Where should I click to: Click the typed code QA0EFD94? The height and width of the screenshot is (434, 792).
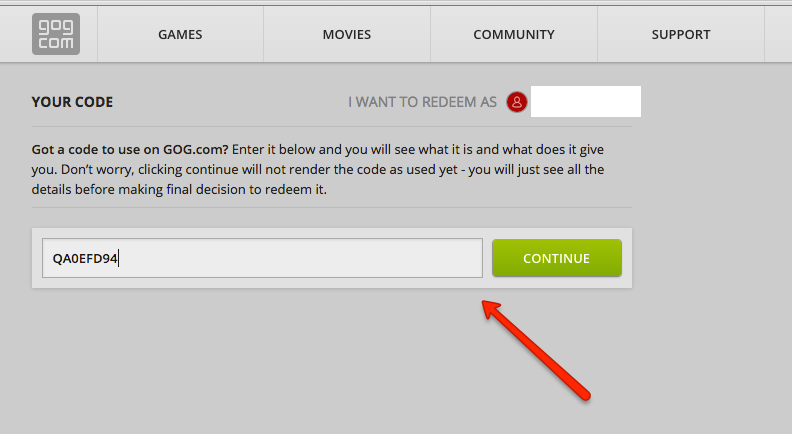click(x=85, y=259)
